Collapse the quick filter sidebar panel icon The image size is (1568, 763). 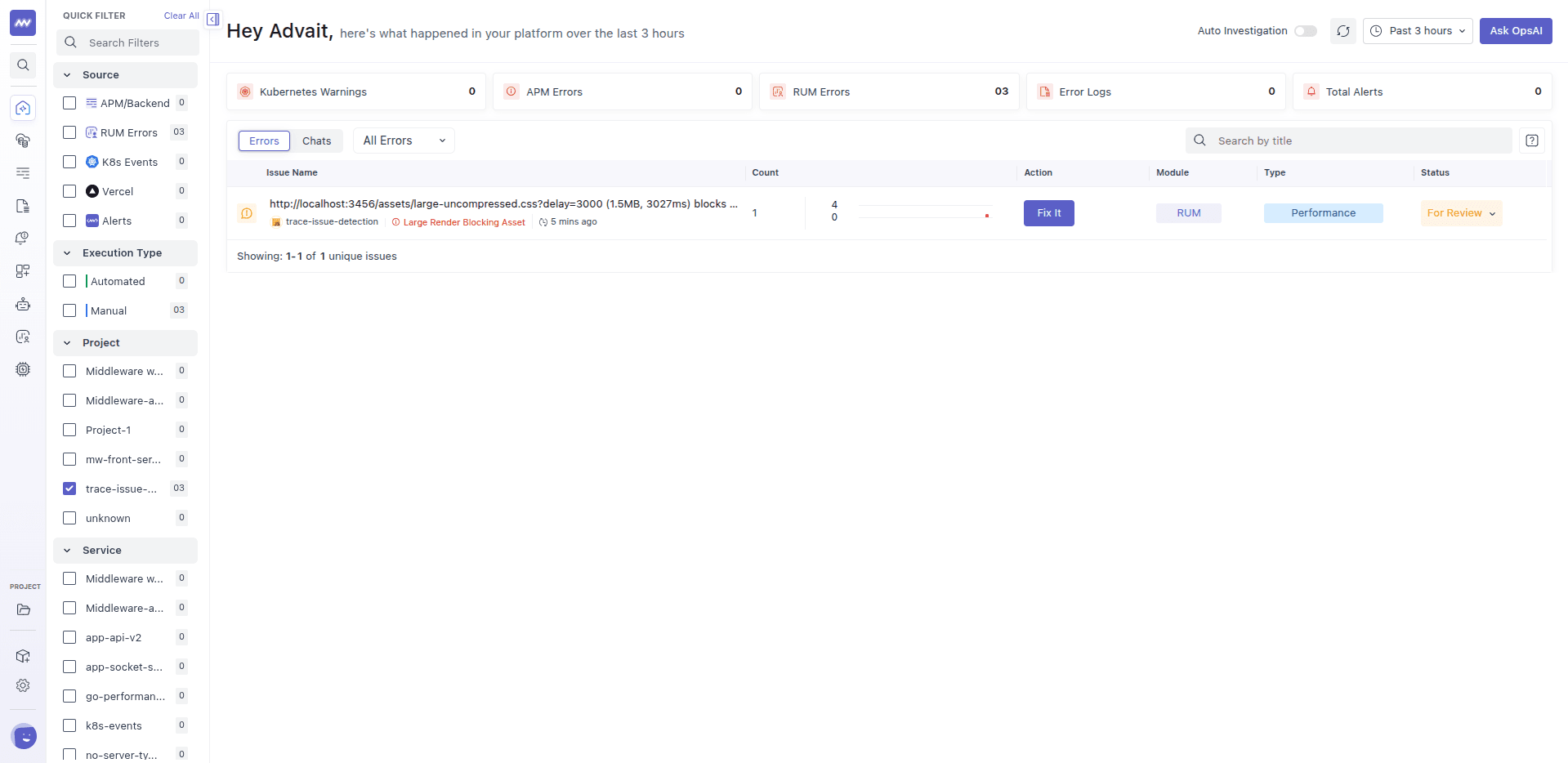click(212, 19)
